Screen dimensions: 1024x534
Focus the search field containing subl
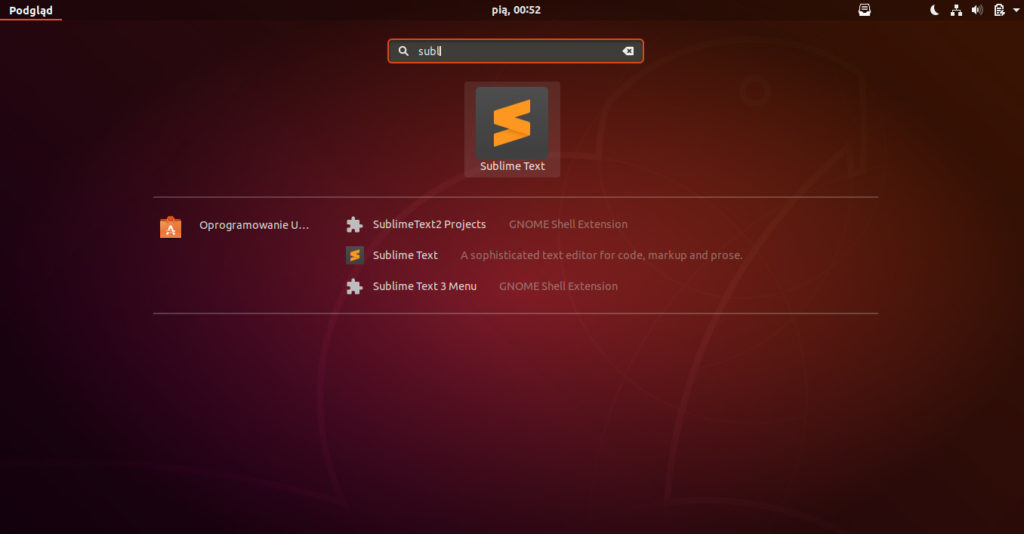coord(515,51)
